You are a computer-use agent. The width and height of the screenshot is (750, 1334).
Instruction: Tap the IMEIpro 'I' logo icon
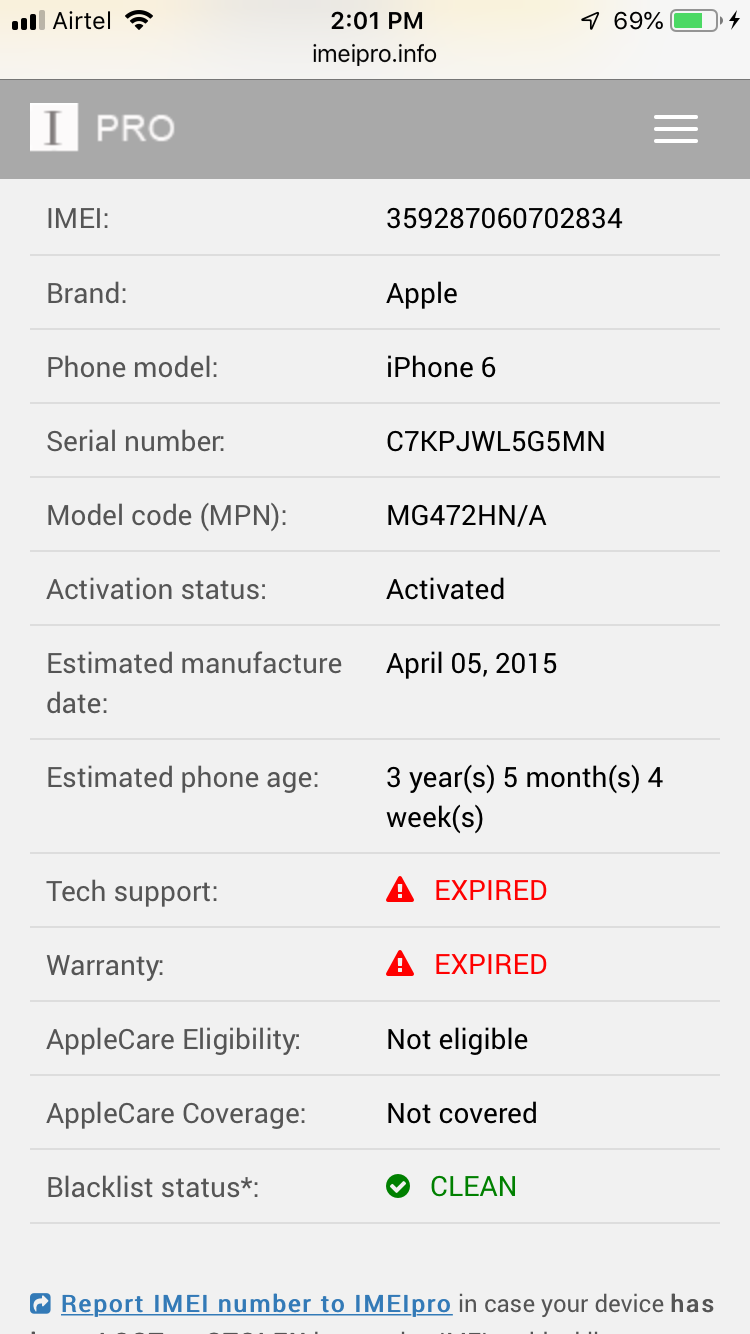[54, 128]
